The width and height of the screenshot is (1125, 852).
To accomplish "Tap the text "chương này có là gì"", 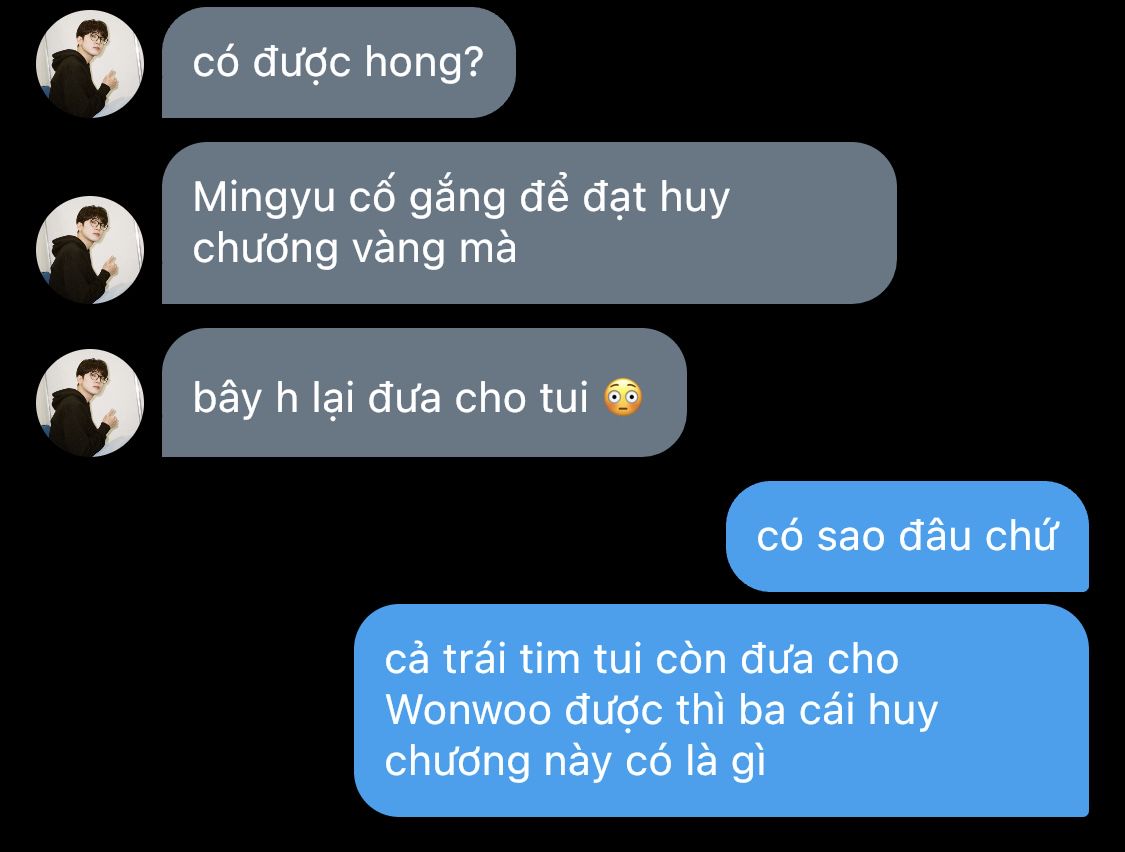I will point(575,762).
